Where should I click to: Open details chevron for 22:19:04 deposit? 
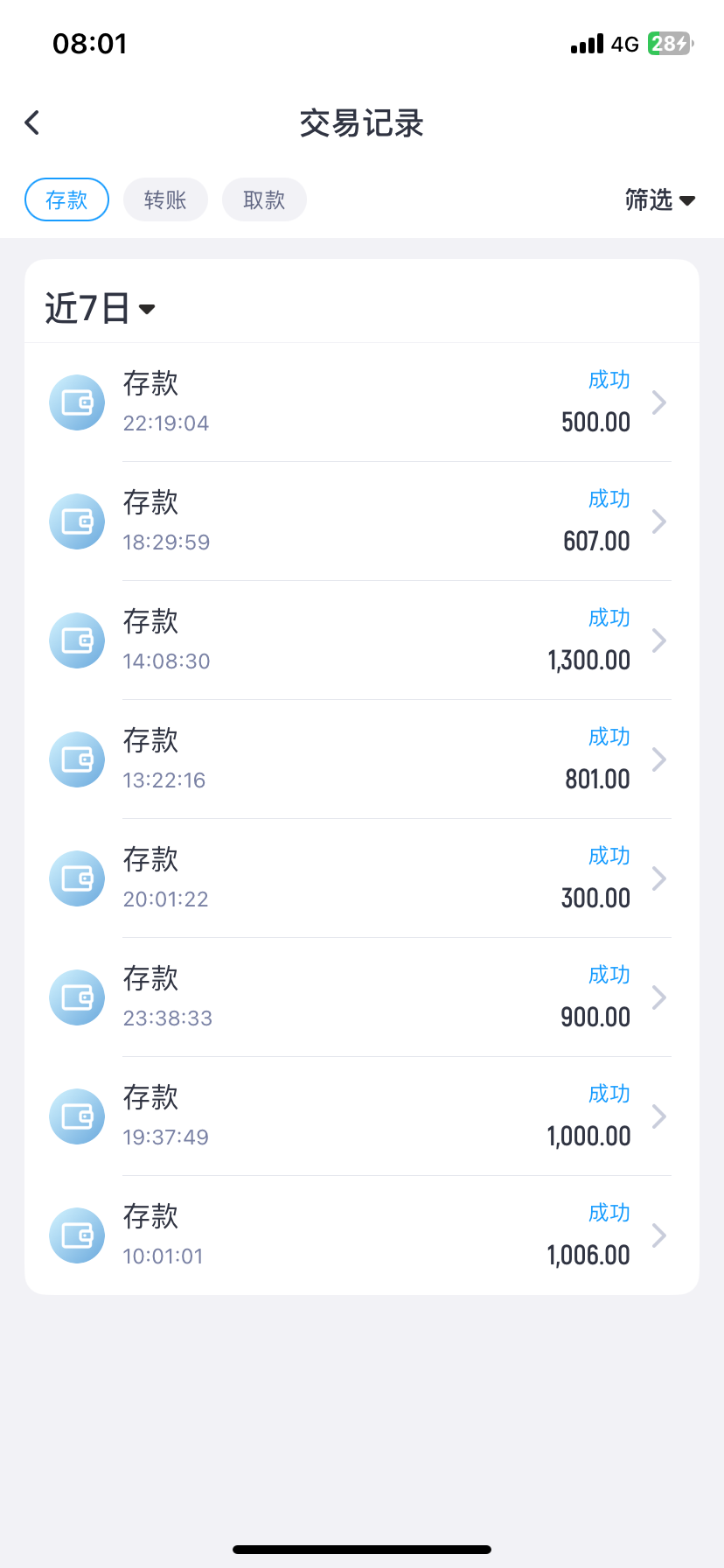(x=659, y=402)
